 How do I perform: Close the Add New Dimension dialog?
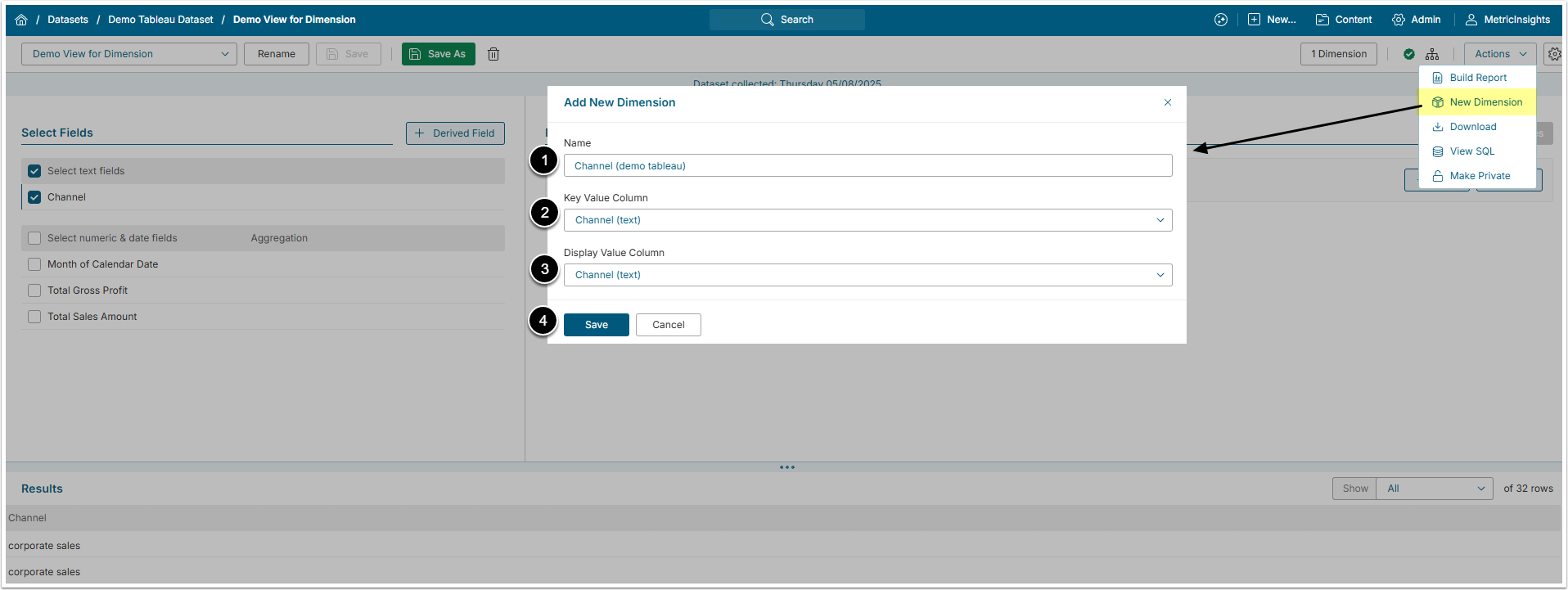pos(1168,102)
